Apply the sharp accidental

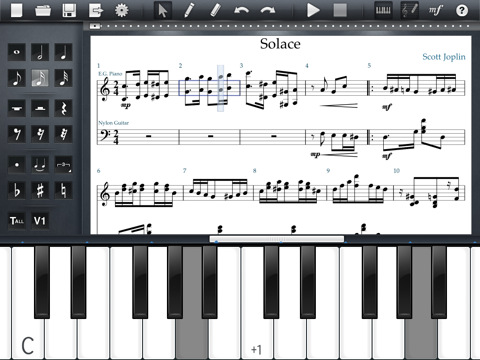(x=40, y=191)
